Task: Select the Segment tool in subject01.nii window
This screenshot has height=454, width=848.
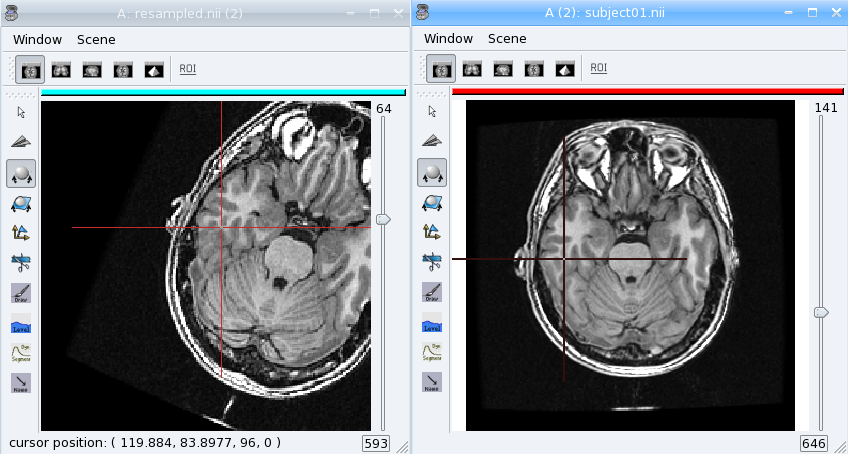Action: point(432,352)
